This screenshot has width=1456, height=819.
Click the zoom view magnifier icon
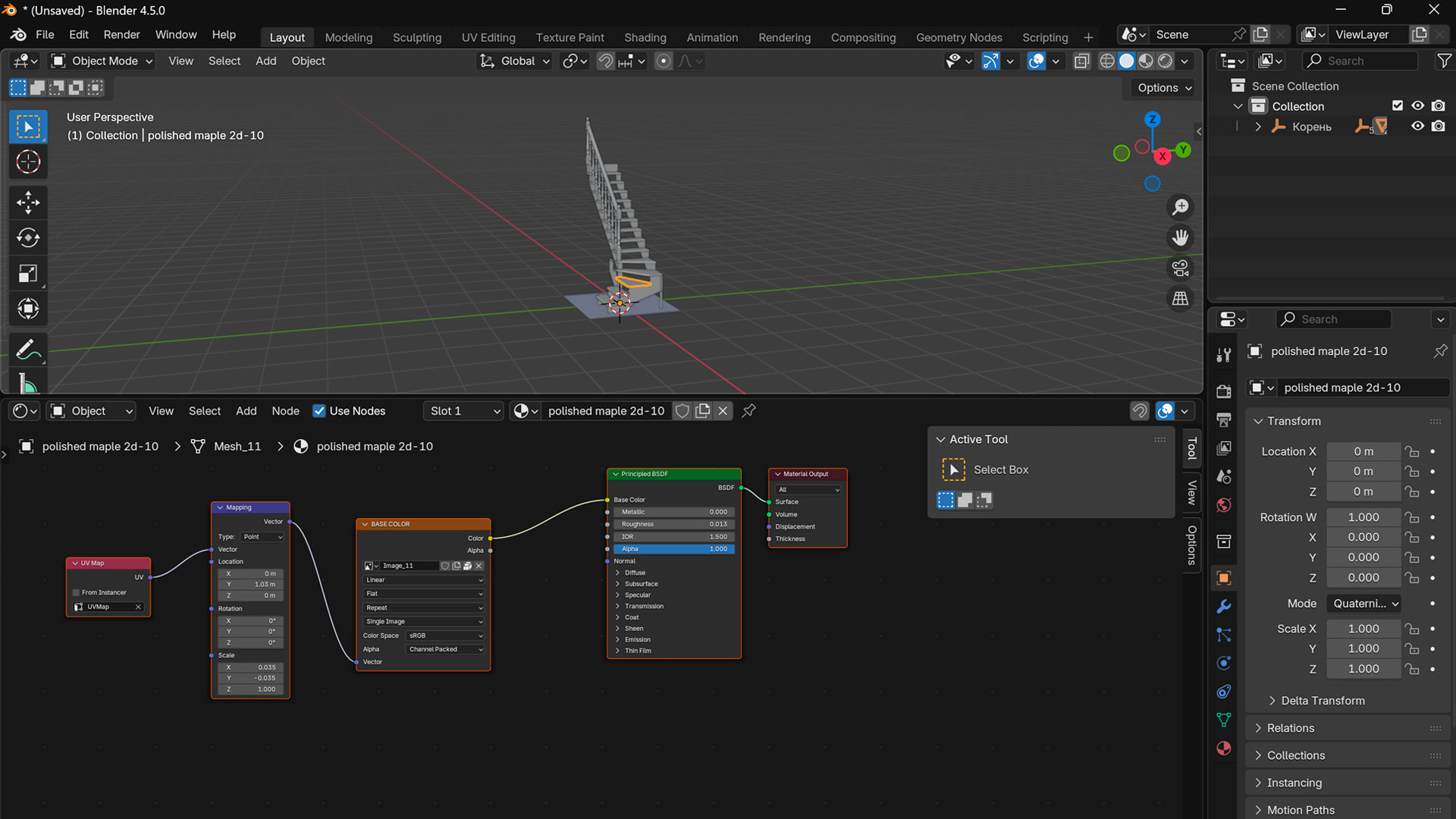click(x=1180, y=207)
